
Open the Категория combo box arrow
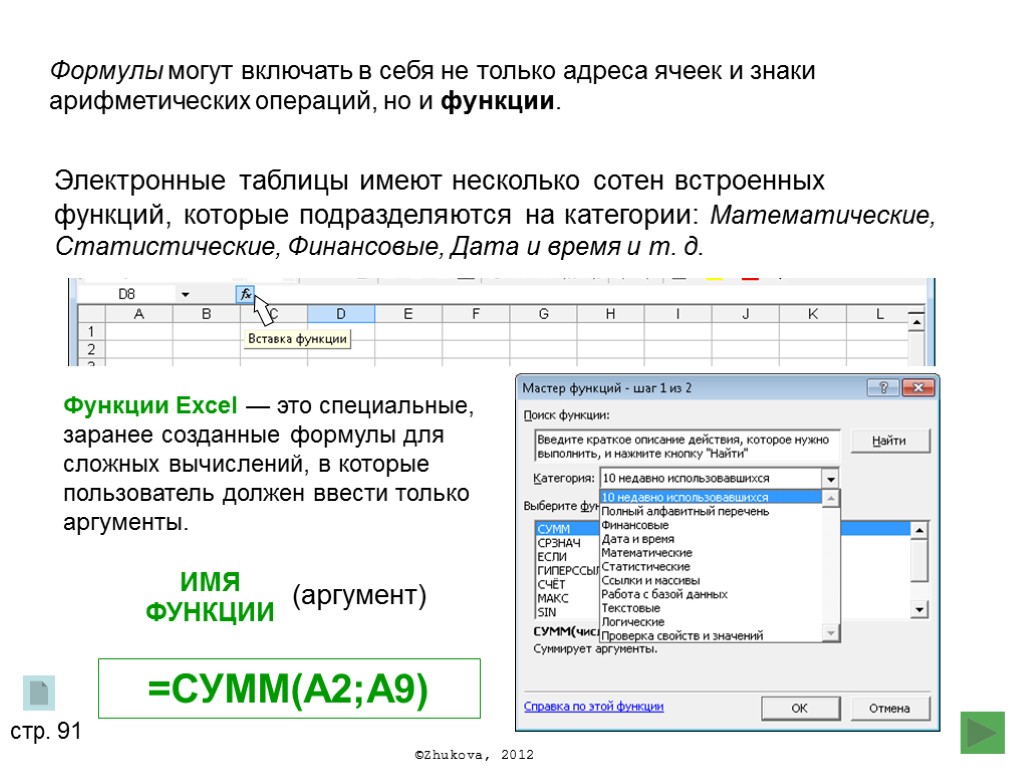pyautogui.click(x=830, y=479)
